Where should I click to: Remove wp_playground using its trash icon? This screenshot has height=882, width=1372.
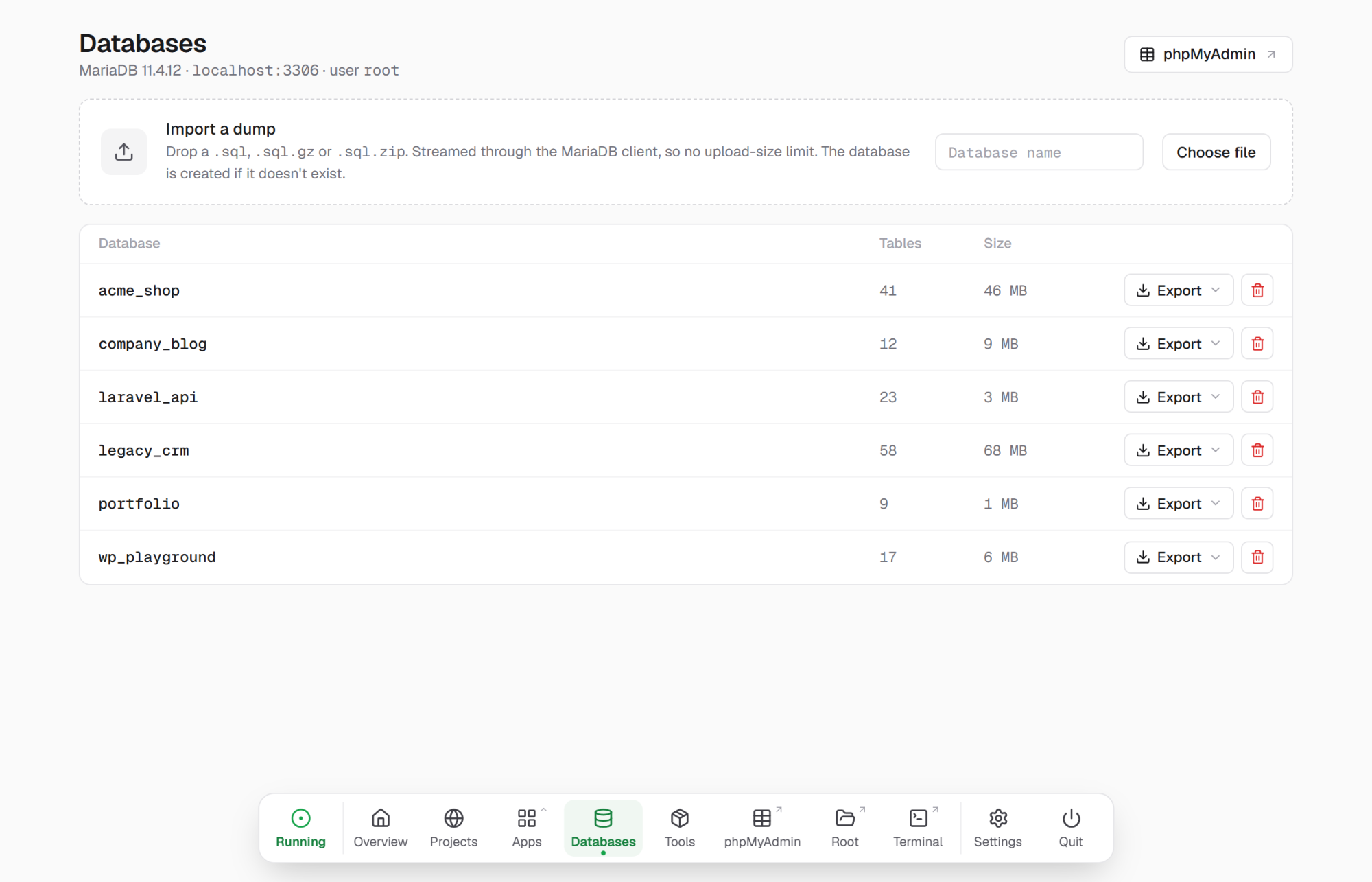(1257, 557)
